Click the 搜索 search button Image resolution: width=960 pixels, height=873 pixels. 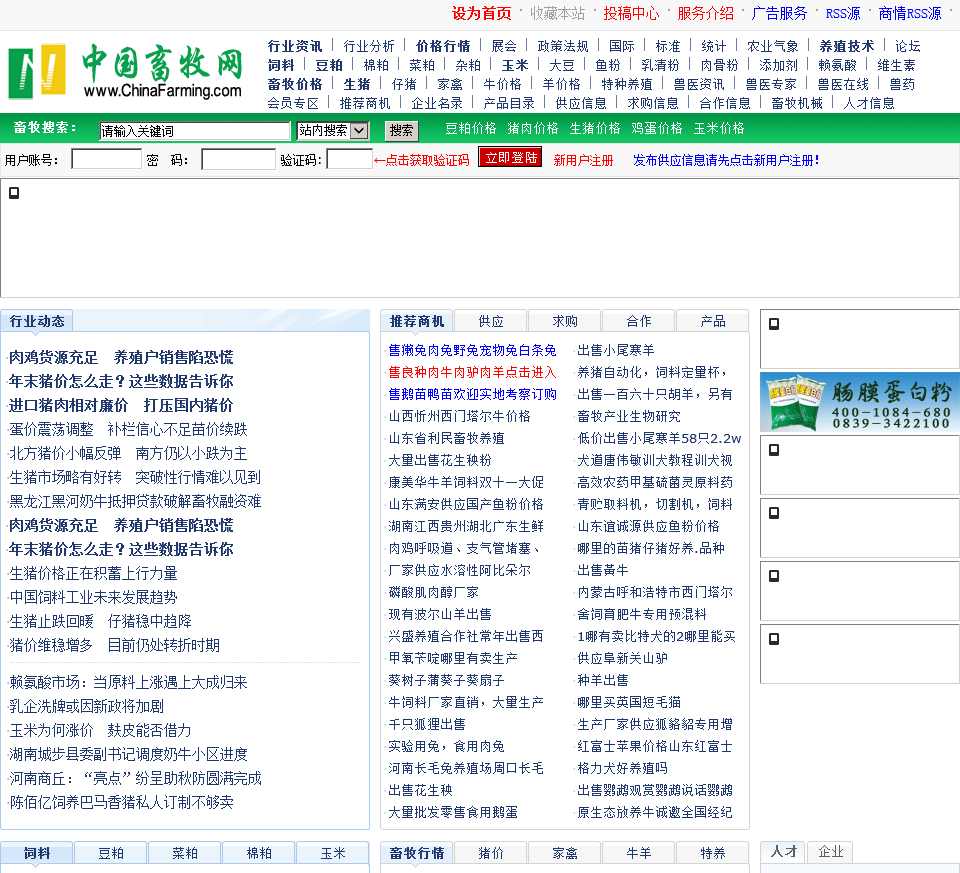(401, 130)
